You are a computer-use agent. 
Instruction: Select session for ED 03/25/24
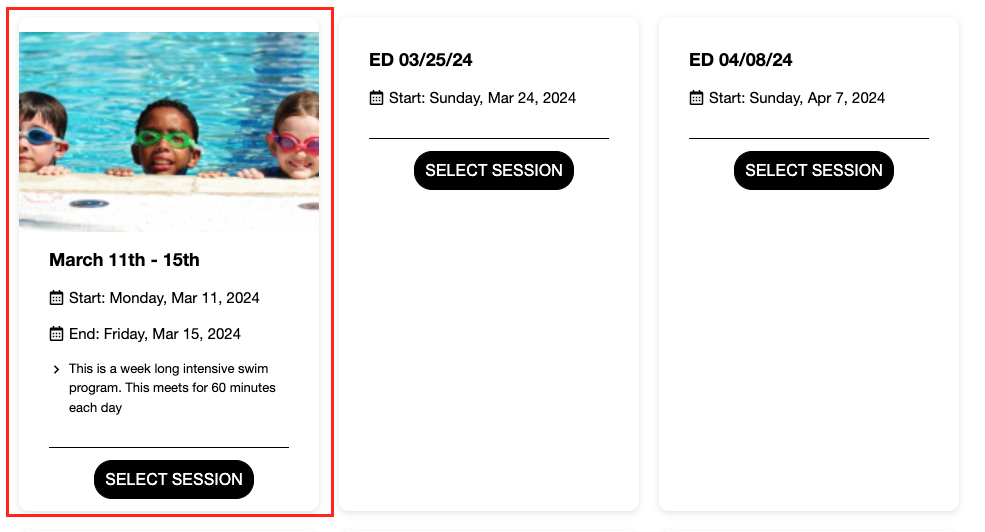pyautogui.click(x=494, y=171)
